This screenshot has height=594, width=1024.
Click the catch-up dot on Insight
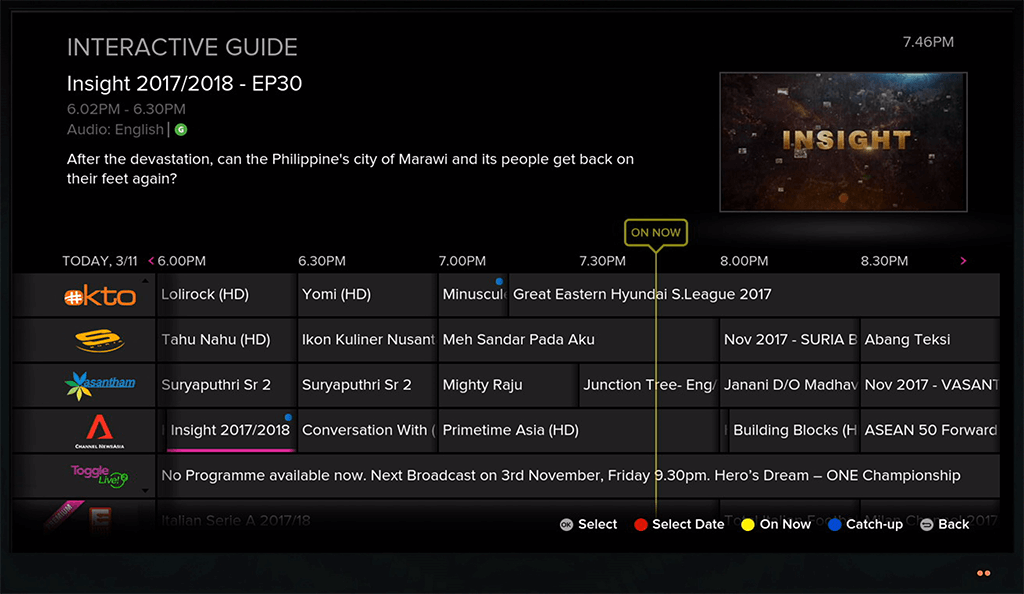click(x=288, y=417)
